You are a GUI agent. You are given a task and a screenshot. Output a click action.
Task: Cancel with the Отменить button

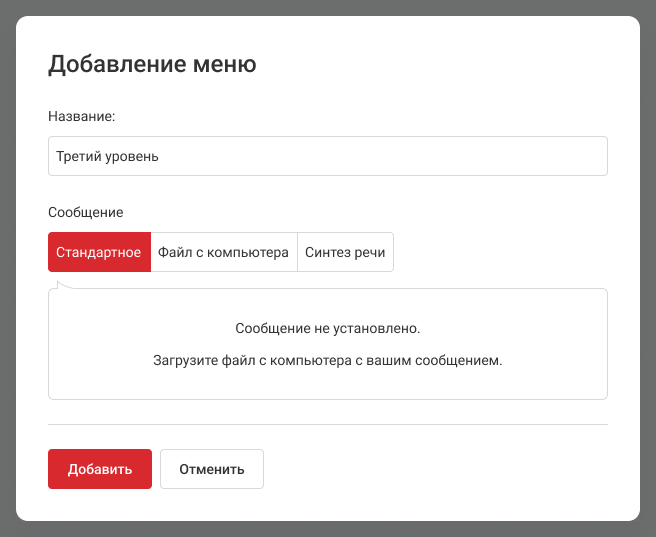pyautogui.click(x=211, y=469)
